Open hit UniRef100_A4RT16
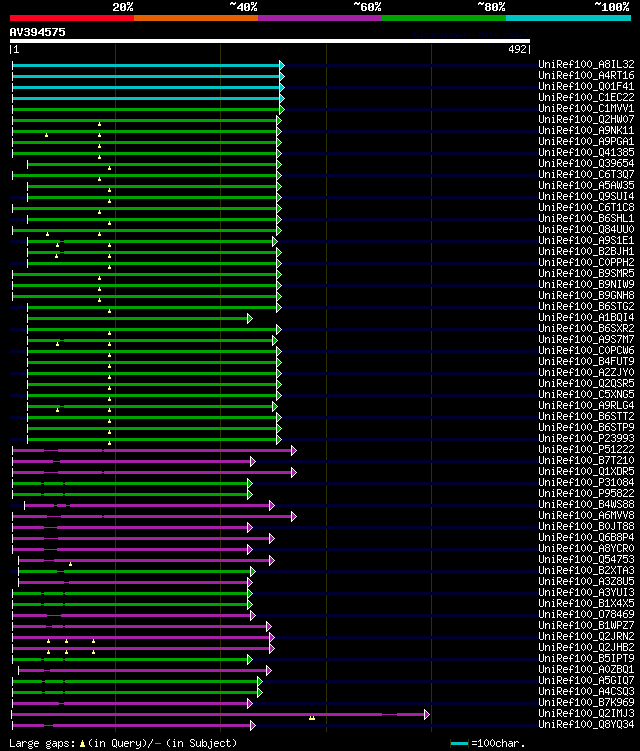The width and height of the screenshot is (640, 751). click(586, 75)
